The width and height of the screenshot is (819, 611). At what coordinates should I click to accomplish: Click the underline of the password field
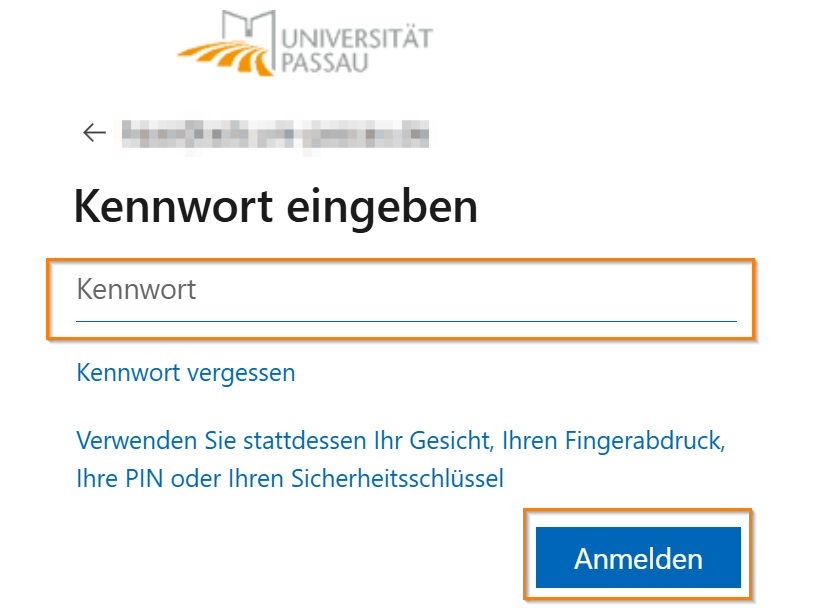[x=405, y=321]
